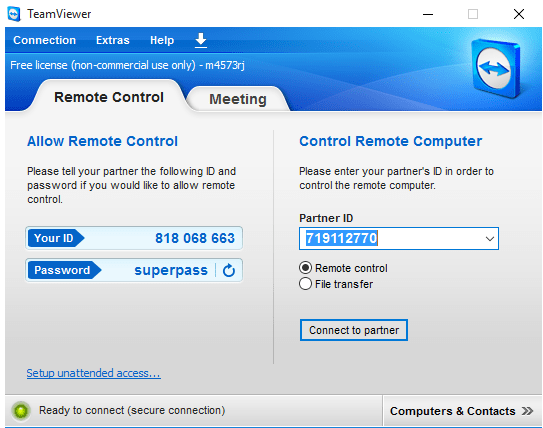Minimize the TeamViewer window

point(428,15)
